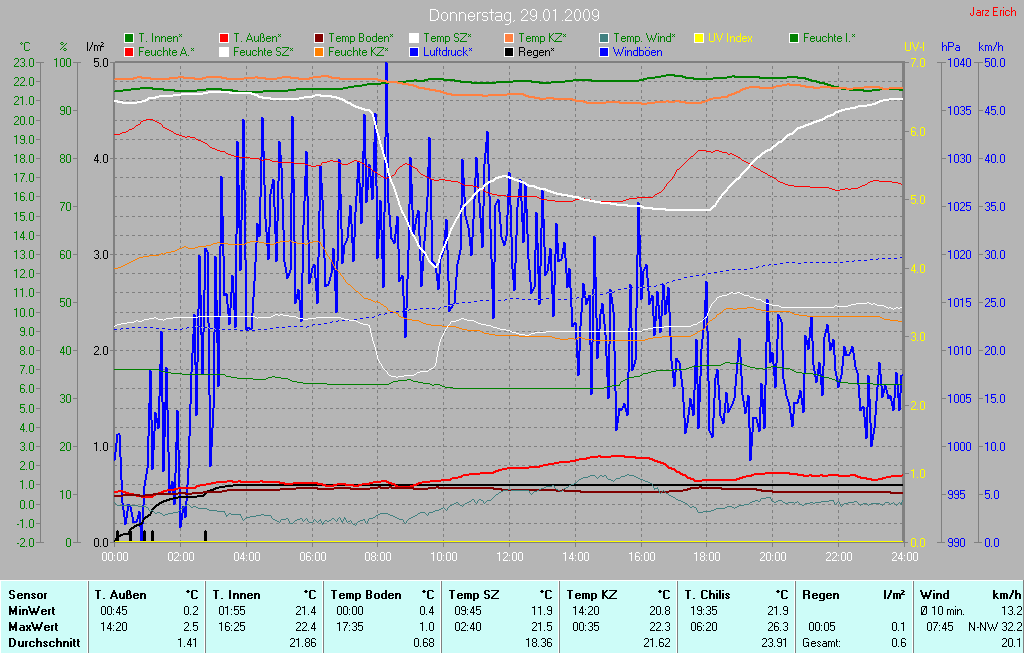Click the Temp KZ max time '00:35'
The width and height of the screenshot is (1024, 653).
coord(587,627)
